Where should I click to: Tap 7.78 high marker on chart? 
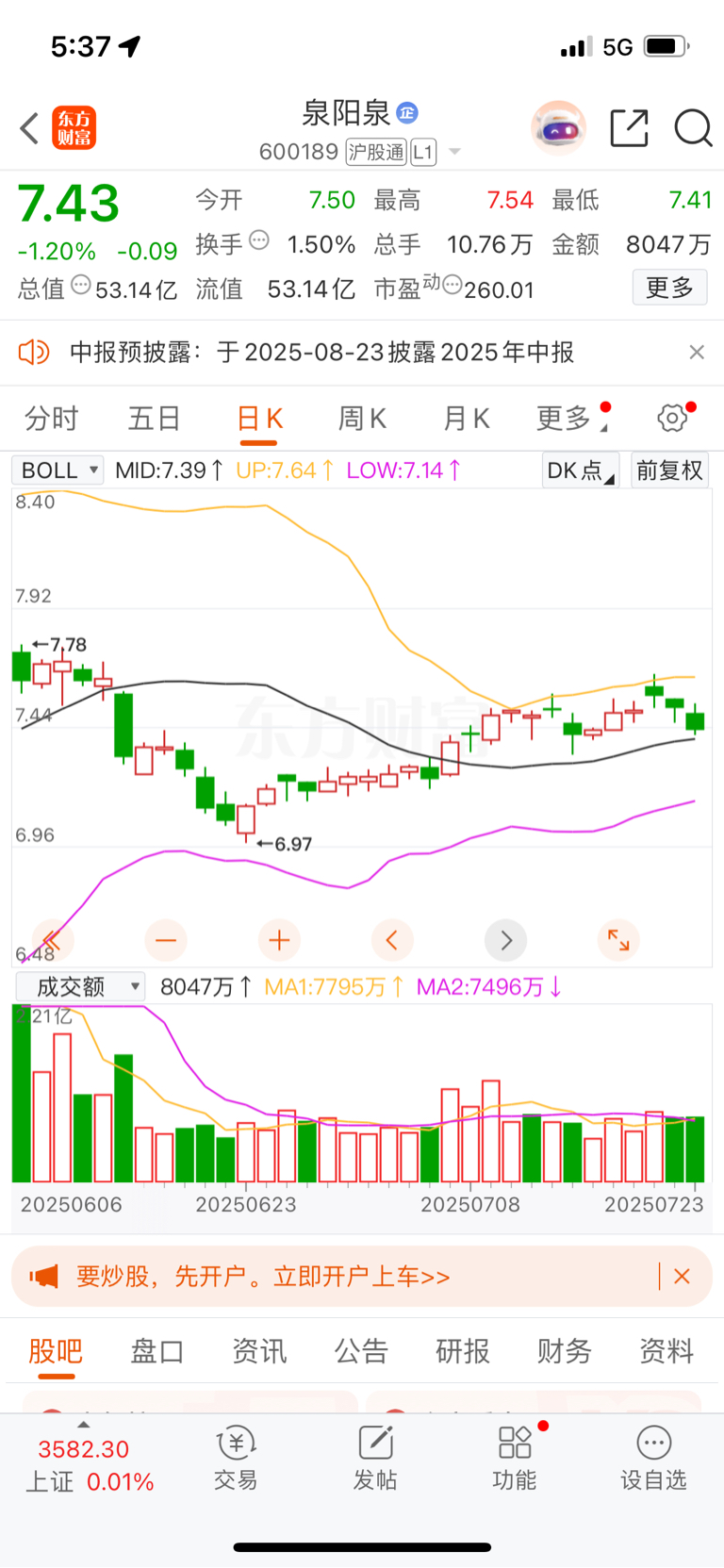[x=59, y=645]
